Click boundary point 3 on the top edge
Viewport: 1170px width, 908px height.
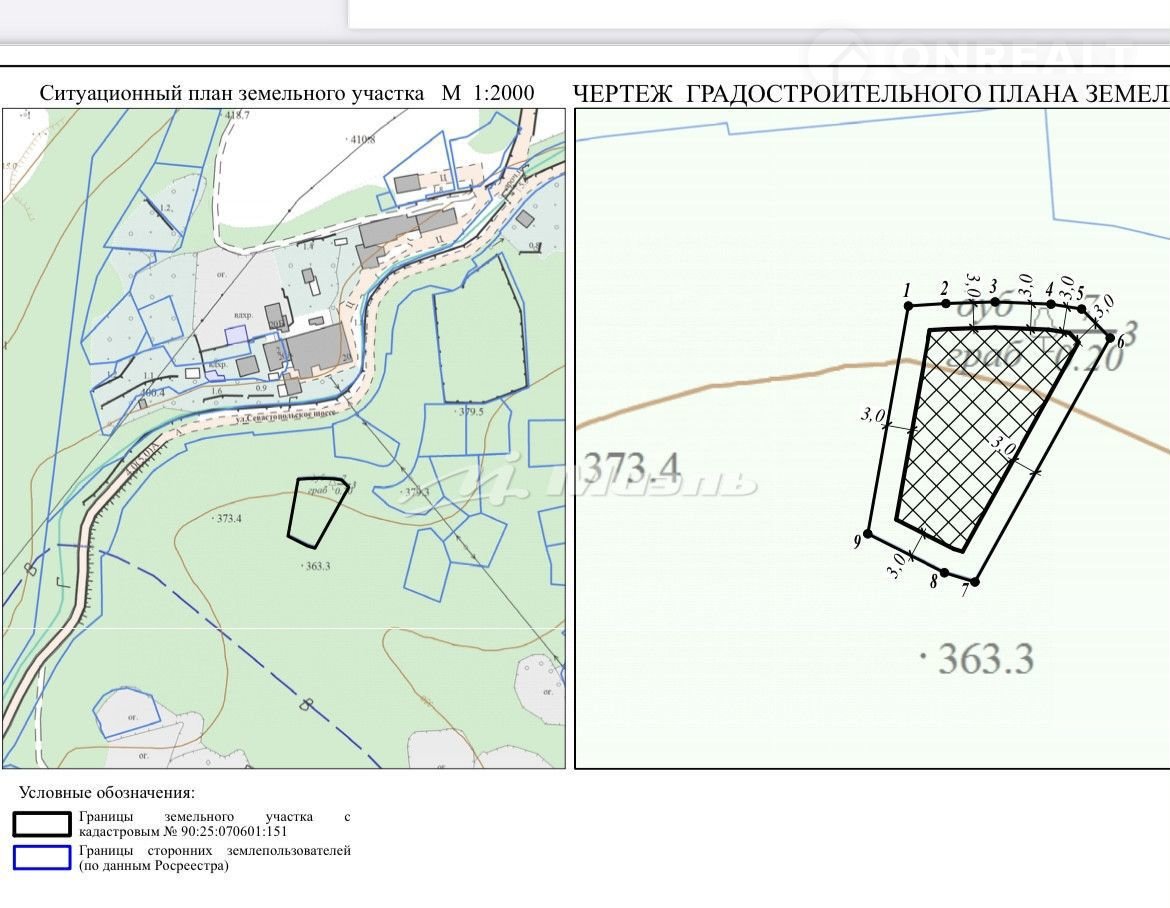pos(994,301)
